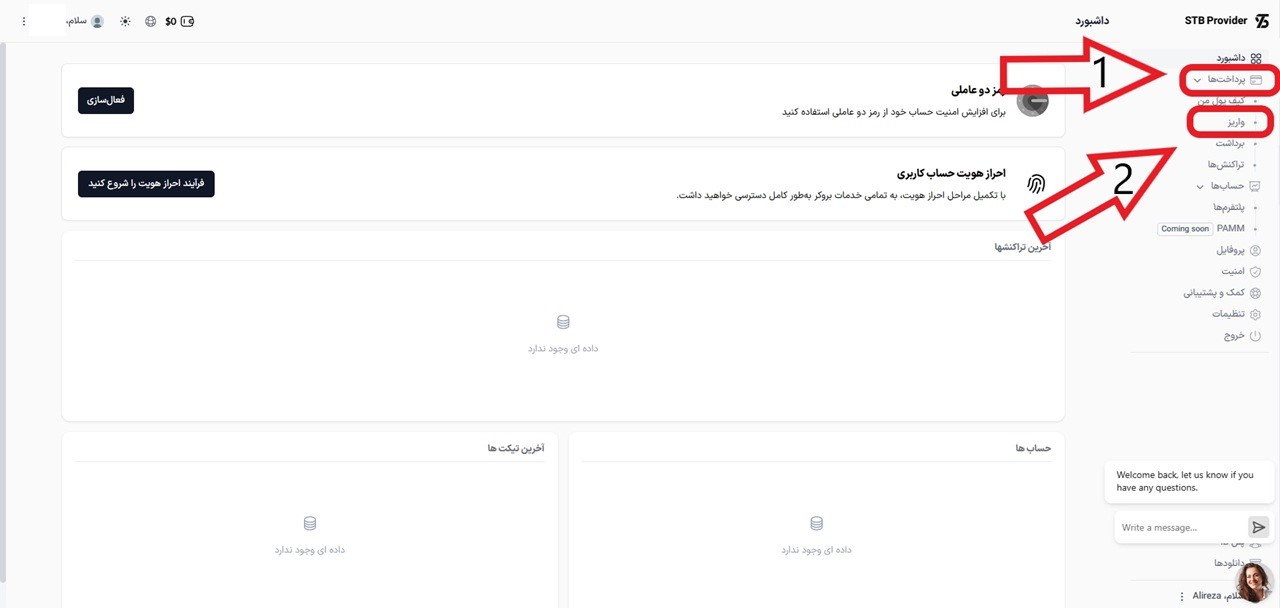Select برداشت withdrawal in sidebar
This screenshot has width=1280, height=608.
click(1230, 144)
